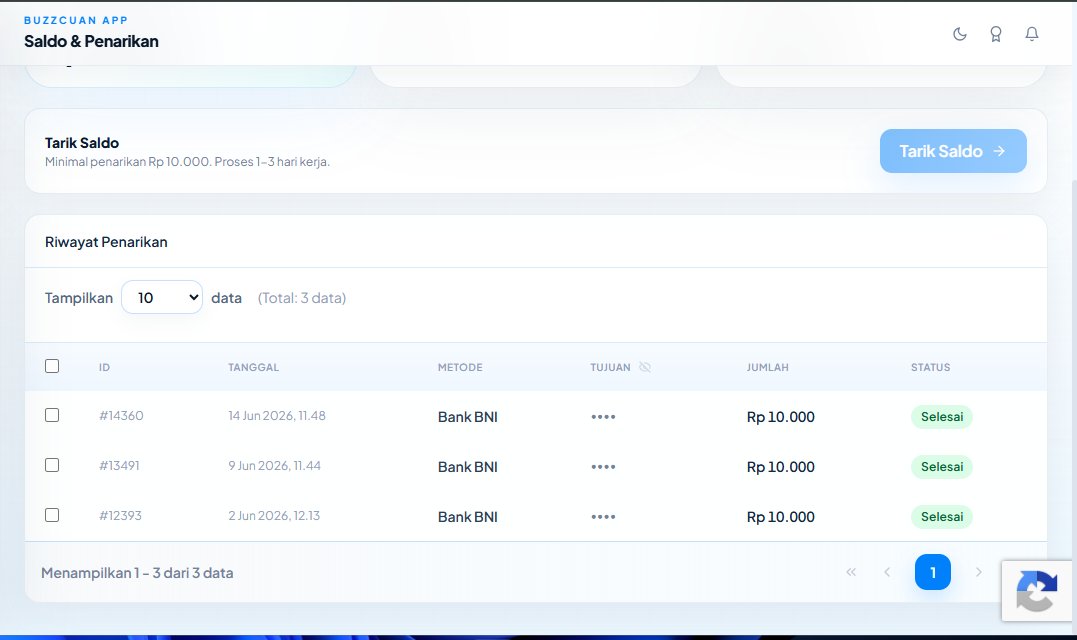The image size is (1077, 640).
Task: Click Bank BNI in row #13491
Action: tap(468, 467)
